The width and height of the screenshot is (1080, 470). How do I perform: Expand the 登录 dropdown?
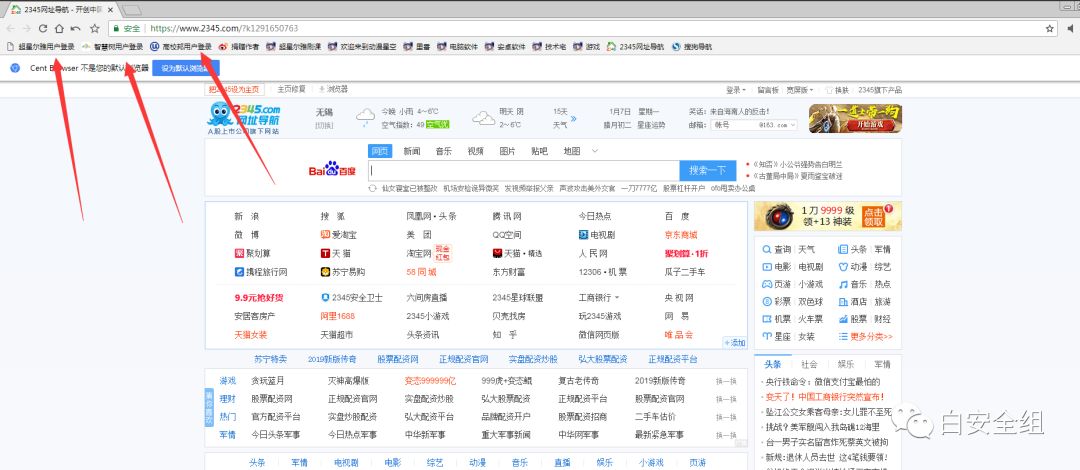[x=736, y=90]
